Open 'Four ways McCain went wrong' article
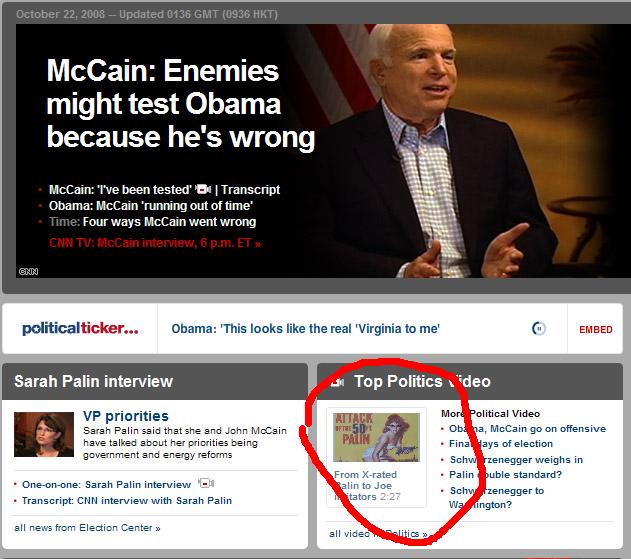 coord(169,222)
